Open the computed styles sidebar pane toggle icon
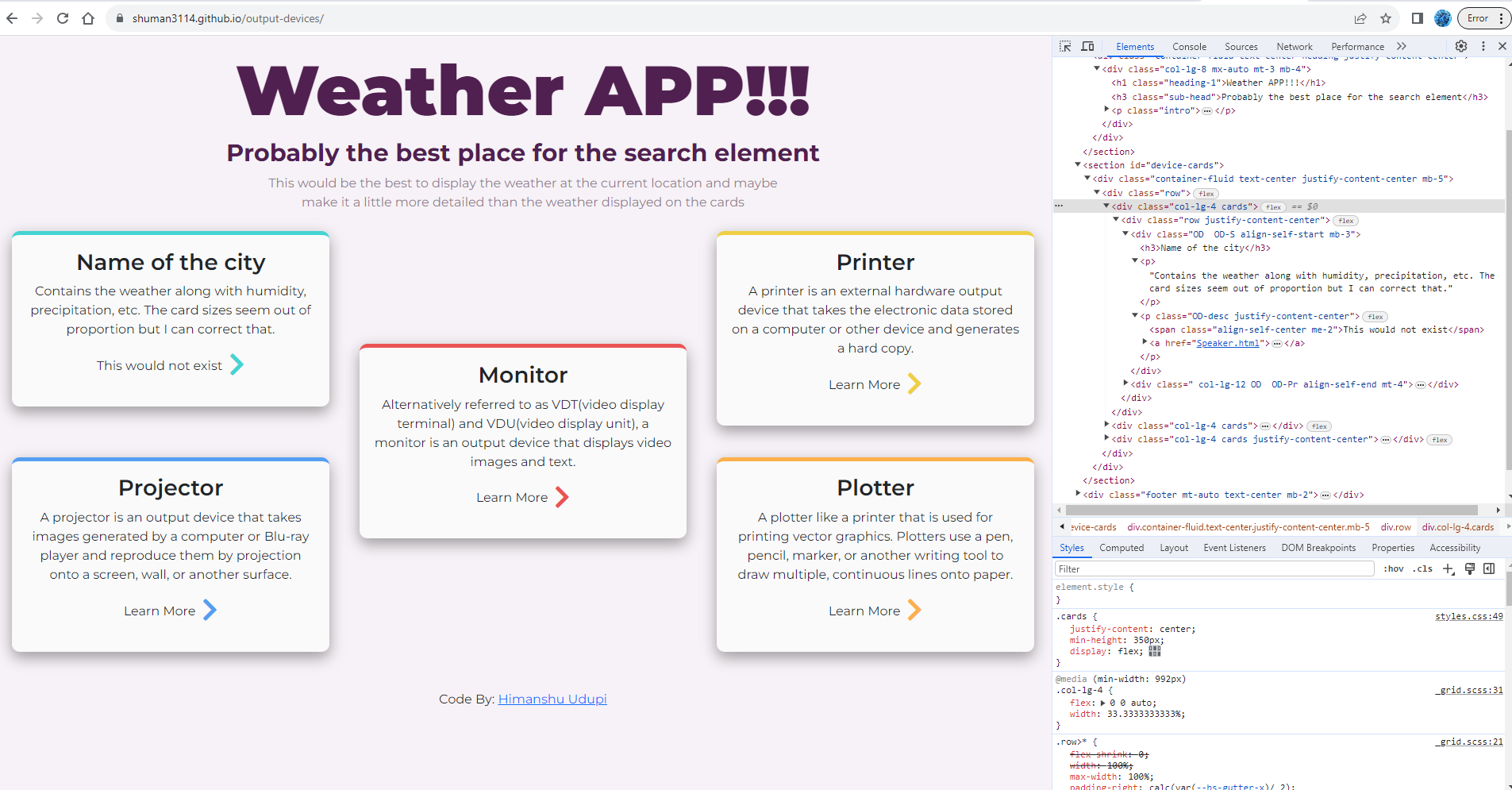1512x790 pixels. (x=1489, y=568)
